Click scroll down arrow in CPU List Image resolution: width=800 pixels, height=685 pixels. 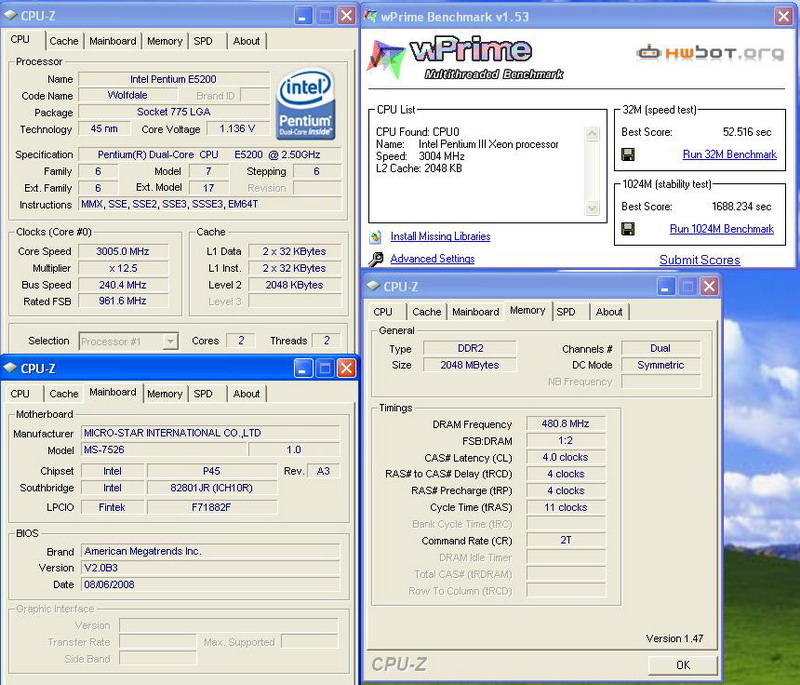[592, 208]
